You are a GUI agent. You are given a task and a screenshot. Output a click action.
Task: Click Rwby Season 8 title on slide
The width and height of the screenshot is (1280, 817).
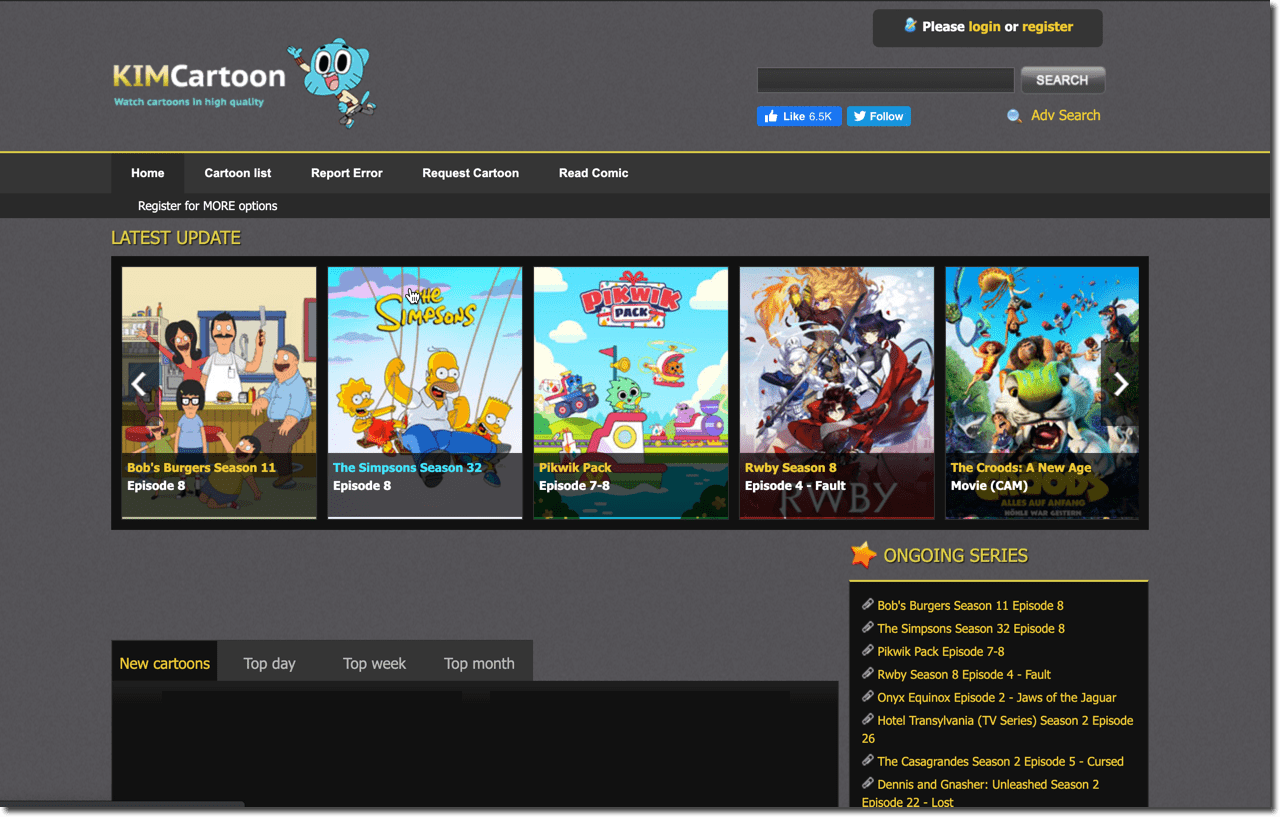[791, 468]
